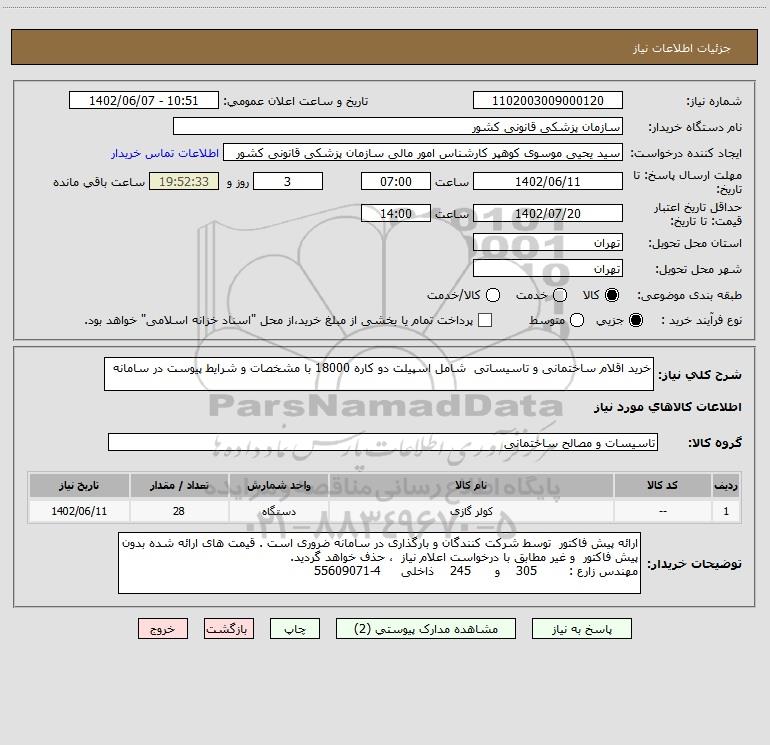
Task: Click the خروج exit button
Action: click(163, 629)
